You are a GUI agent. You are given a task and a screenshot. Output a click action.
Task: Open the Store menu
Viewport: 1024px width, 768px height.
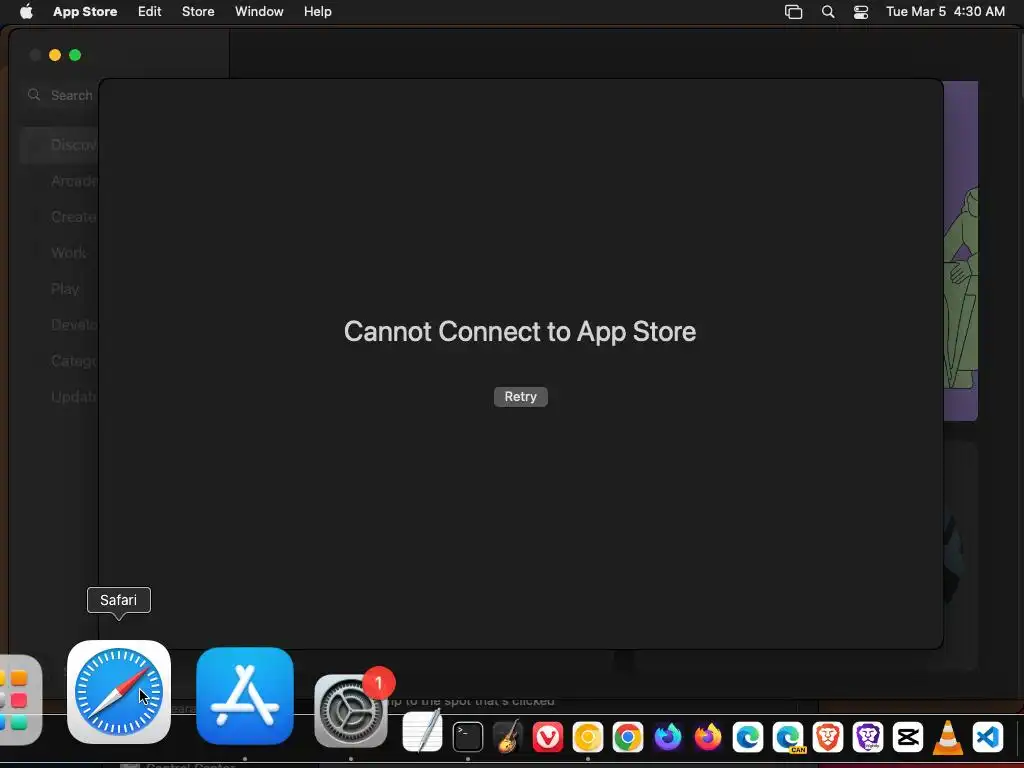pyautogui.click(x=198, y=12)
